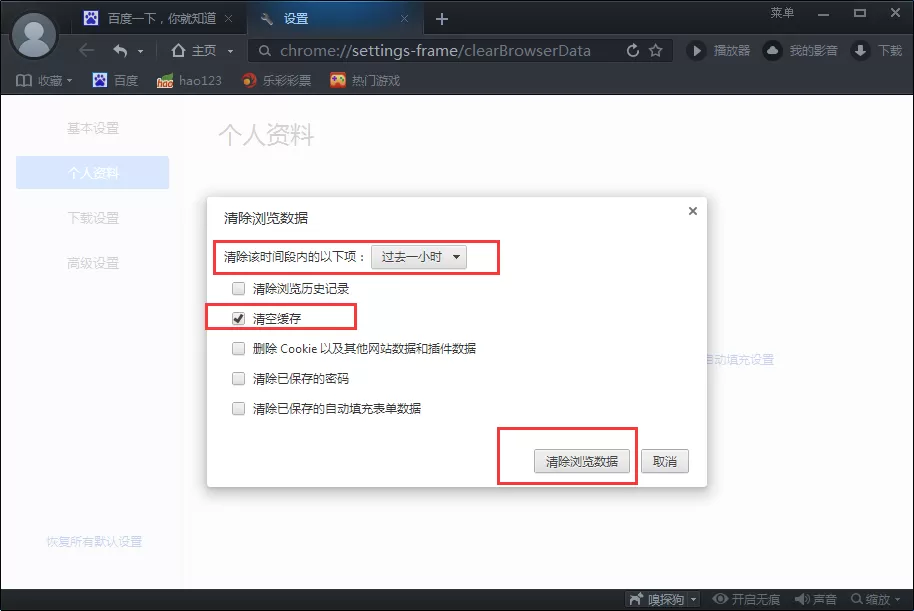Expand the 主页 dropdown arrow
Screen dimensions: 914x611
pyautogui.click(x=230, y=51)
